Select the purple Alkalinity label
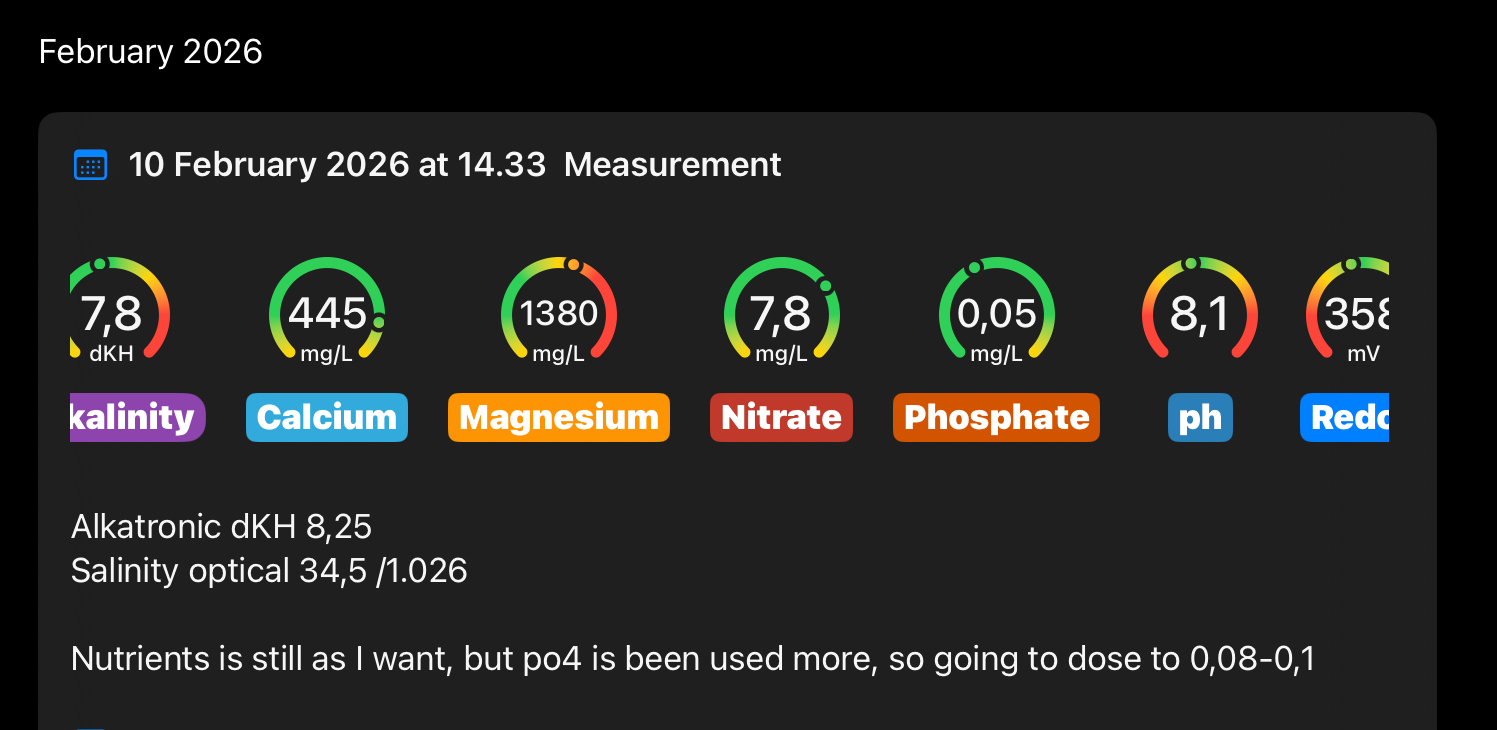Image resolution: width=1497 pixels, height=730 pixels. [137, 418]
